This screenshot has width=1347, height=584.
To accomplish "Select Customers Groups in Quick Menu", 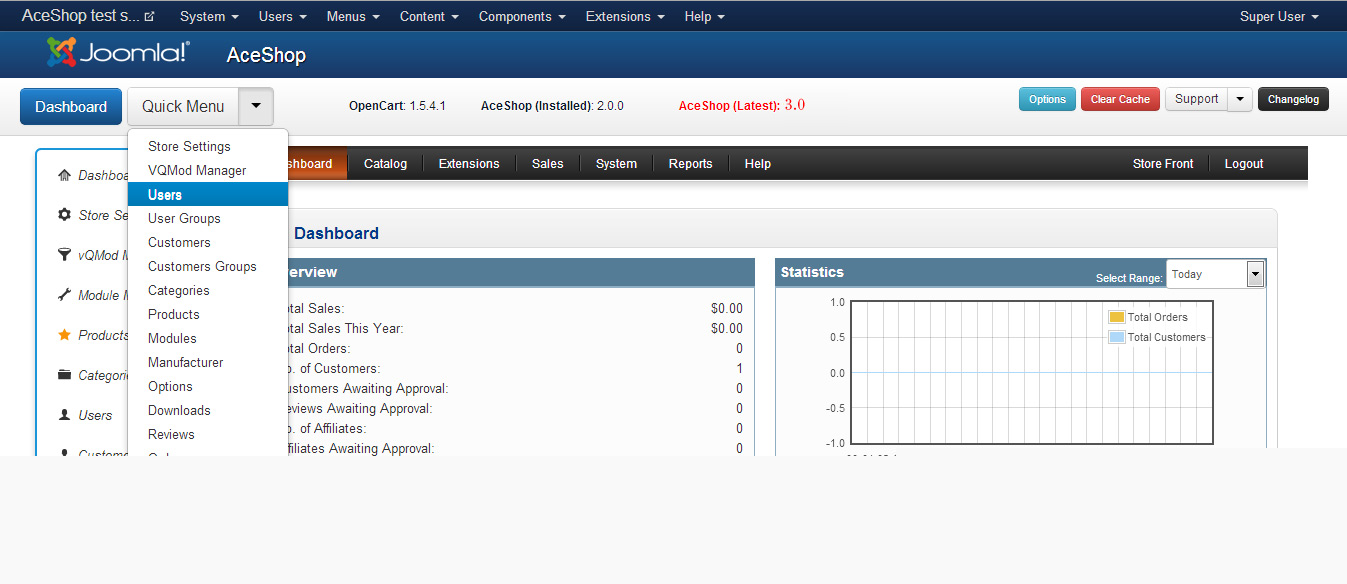I will point(208,266).
